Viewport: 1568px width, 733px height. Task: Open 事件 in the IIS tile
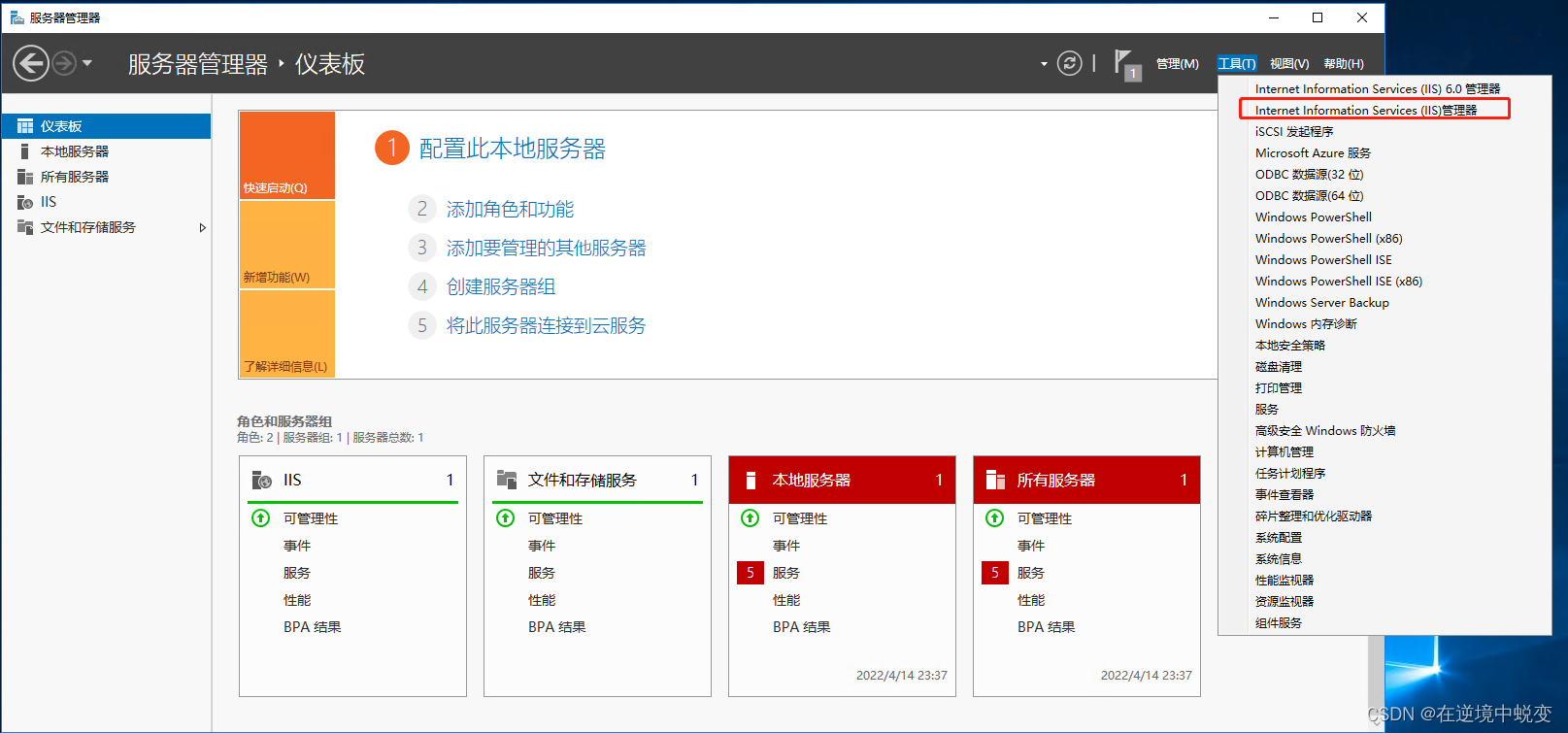pos(297,546)
